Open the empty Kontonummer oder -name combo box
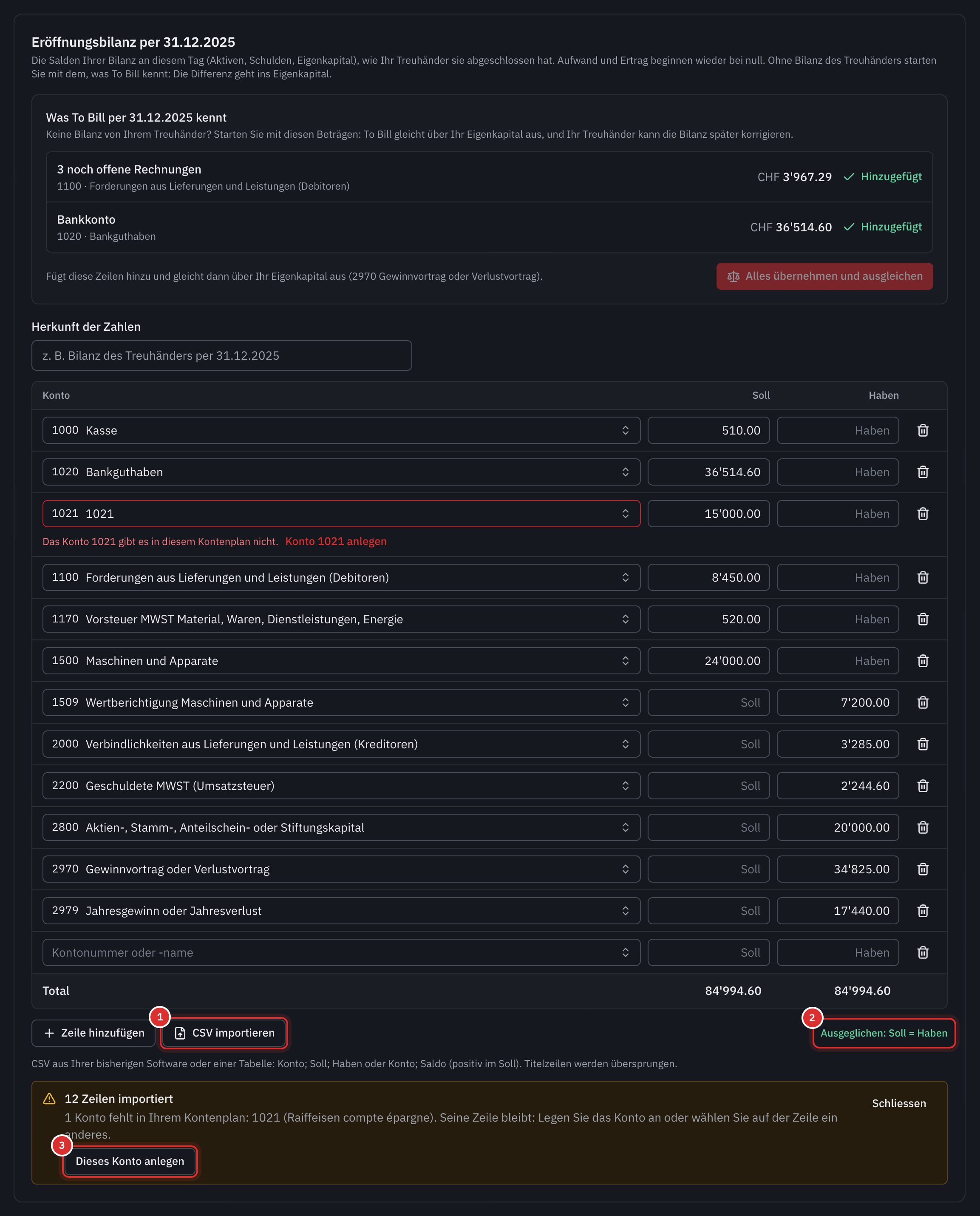Viewport: 980px width, 1216px height. [341, 953]
